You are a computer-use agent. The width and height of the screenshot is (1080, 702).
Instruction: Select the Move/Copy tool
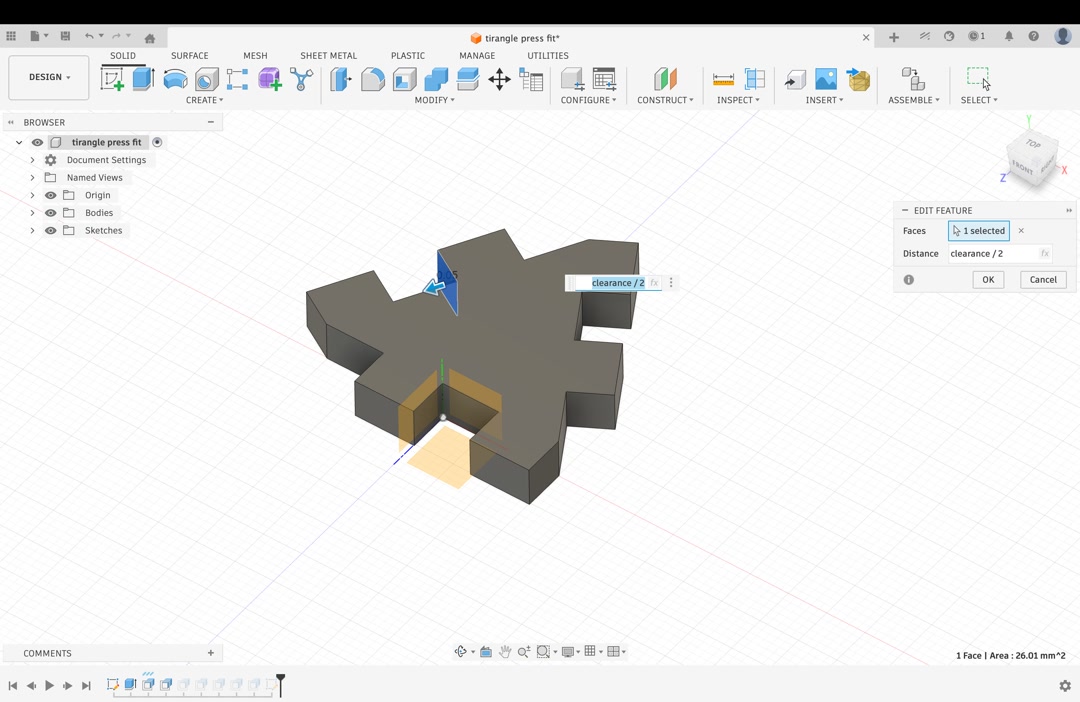click(499, 79)
